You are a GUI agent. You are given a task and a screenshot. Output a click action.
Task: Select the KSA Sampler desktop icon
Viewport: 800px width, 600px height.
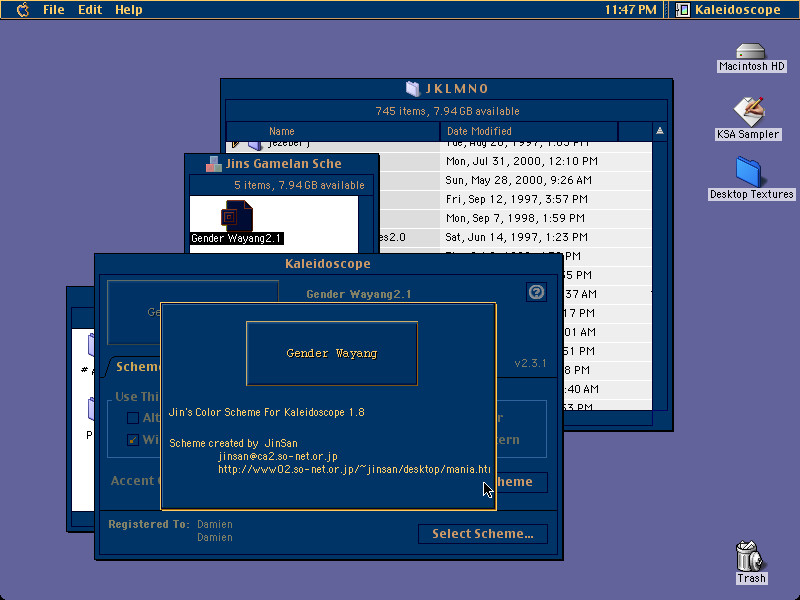click(748, 111)
